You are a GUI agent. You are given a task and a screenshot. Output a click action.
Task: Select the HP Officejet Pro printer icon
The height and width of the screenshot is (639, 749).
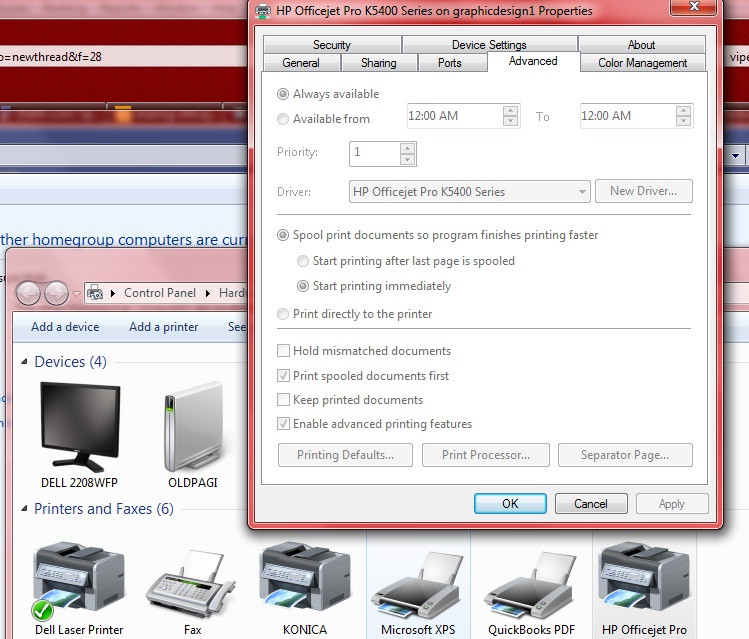tap(644, 580)
